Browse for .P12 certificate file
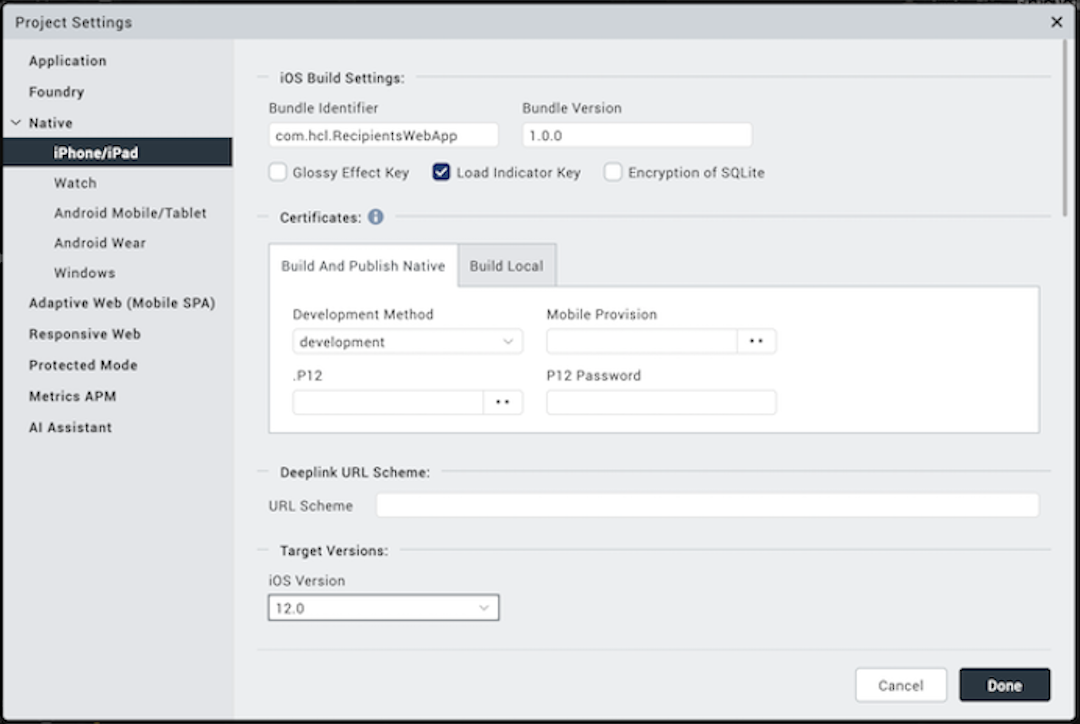The height and width of the screenshot is (724, 1080). pos(503,403)
